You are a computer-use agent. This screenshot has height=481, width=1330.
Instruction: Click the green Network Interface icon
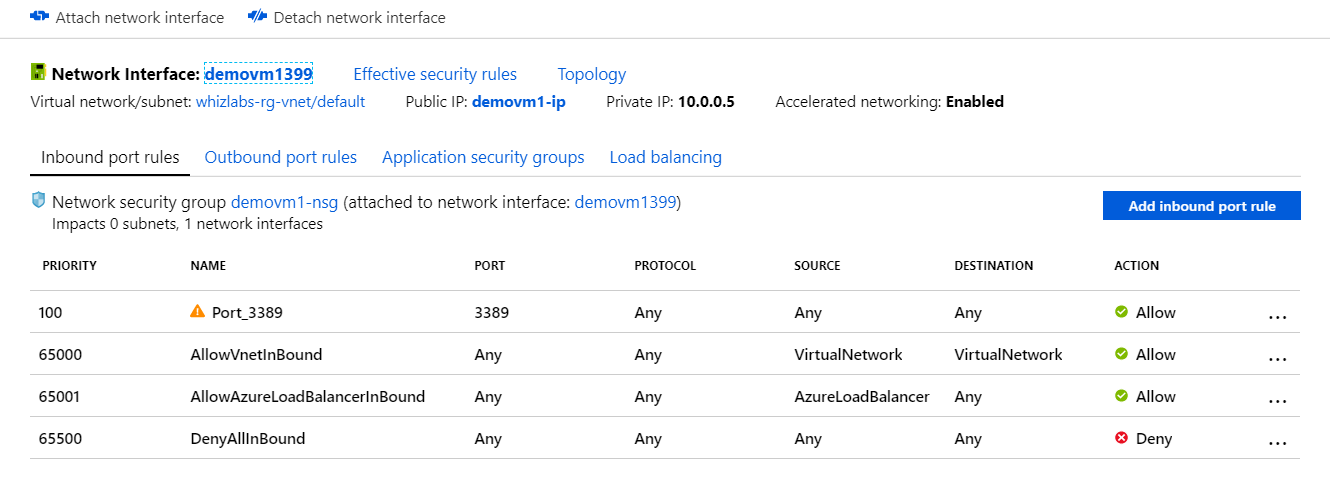38,73
